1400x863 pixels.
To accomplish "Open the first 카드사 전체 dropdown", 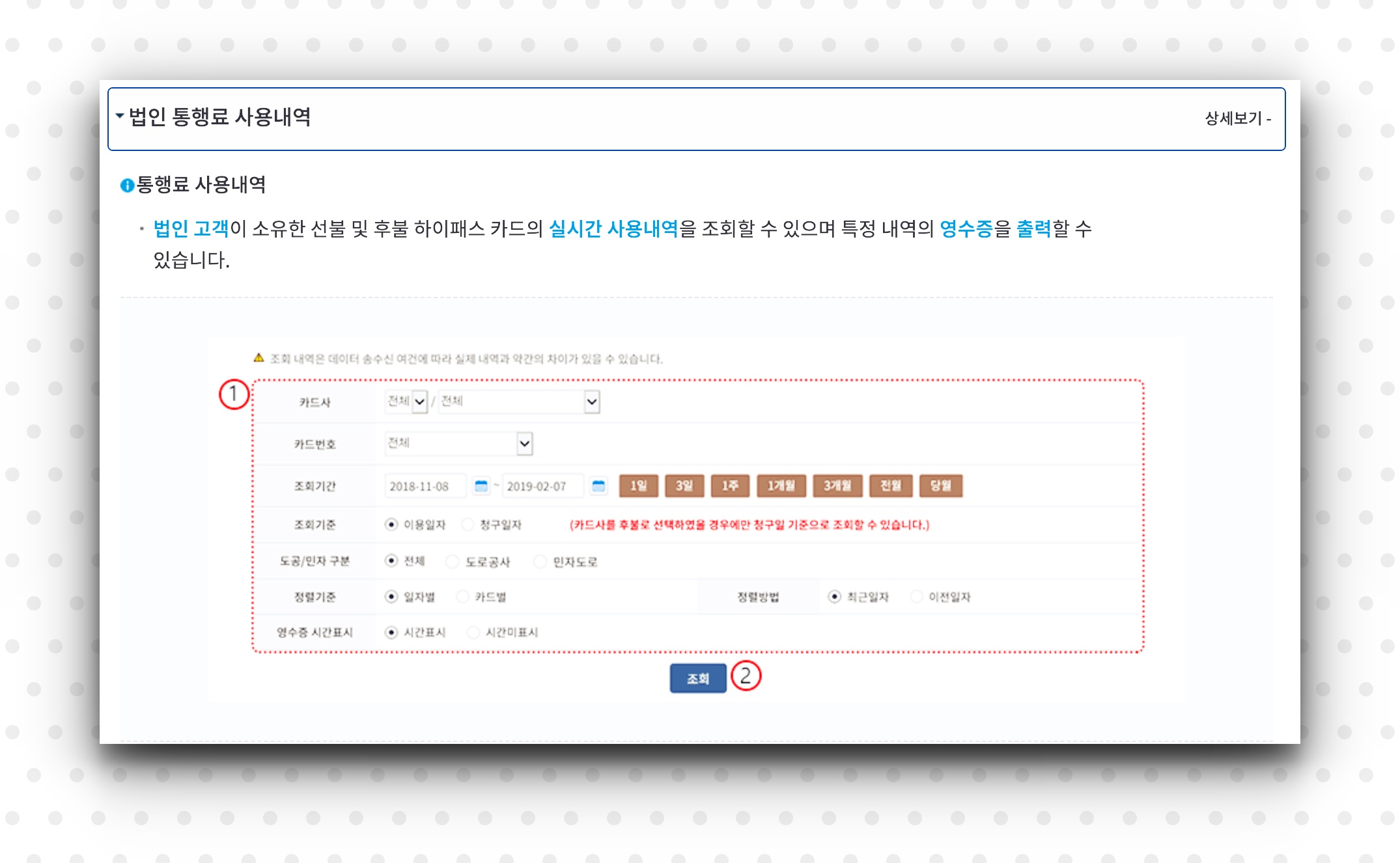I will [x=406, y=402].
